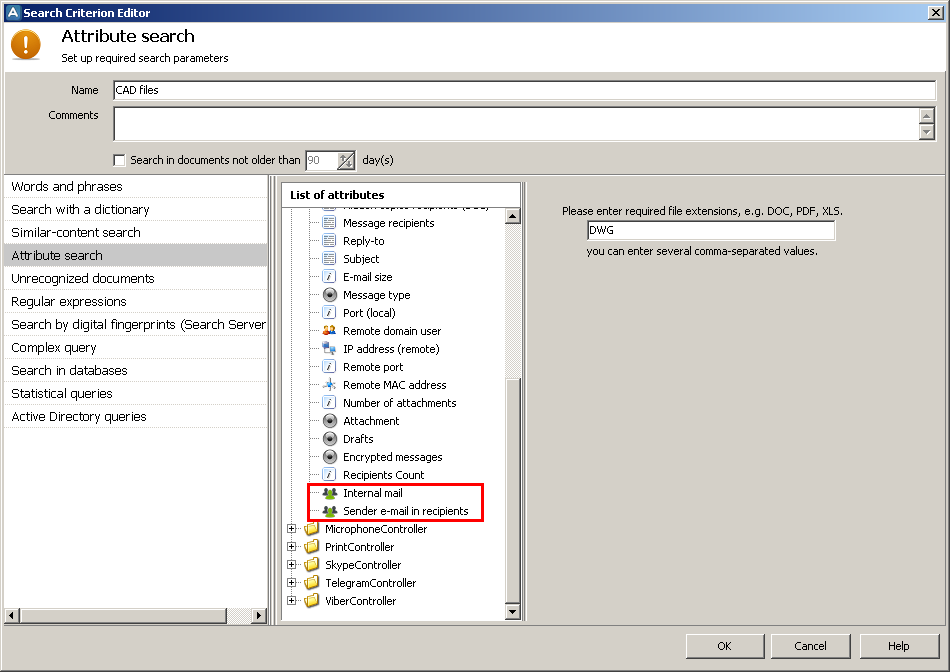Click the Remote port attribute icon
Screen dimensions: 950x672
pos(329,367)
